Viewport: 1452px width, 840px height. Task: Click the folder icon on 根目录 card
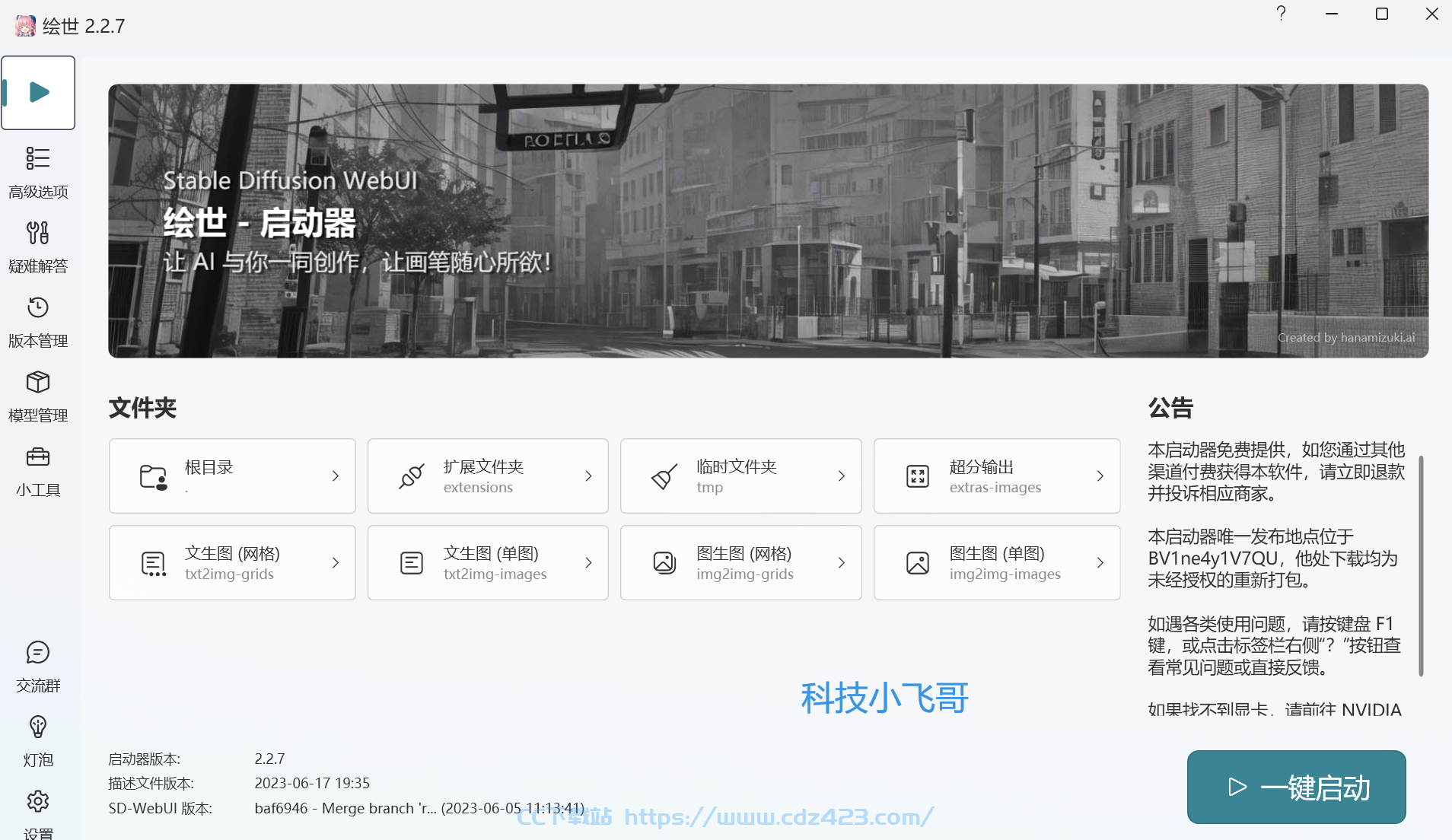tap(154, 476)
